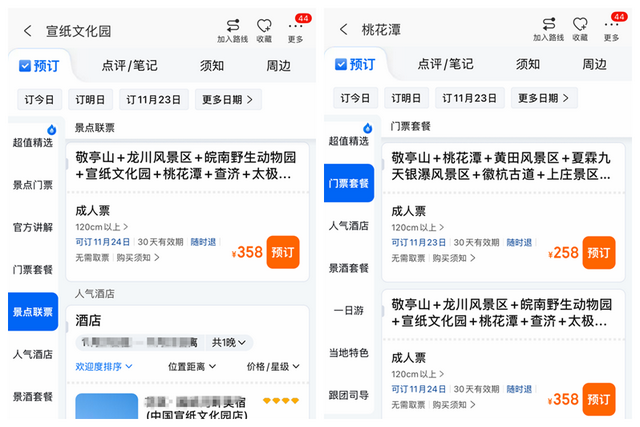Select 景点联票 in 宣纸文化园 sidebar
The height and width of the screenshot is (427, 640).
point(33,312)
